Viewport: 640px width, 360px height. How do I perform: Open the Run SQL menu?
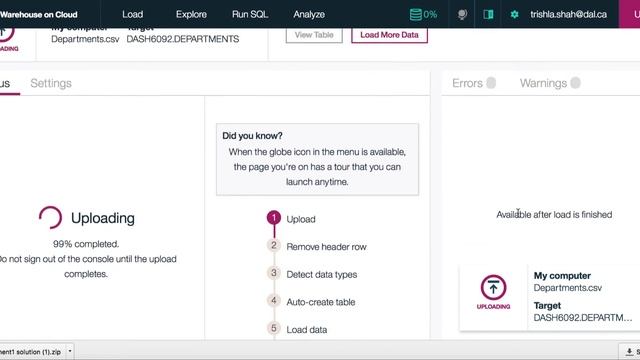pyautogui.click(x=250, y=14)
